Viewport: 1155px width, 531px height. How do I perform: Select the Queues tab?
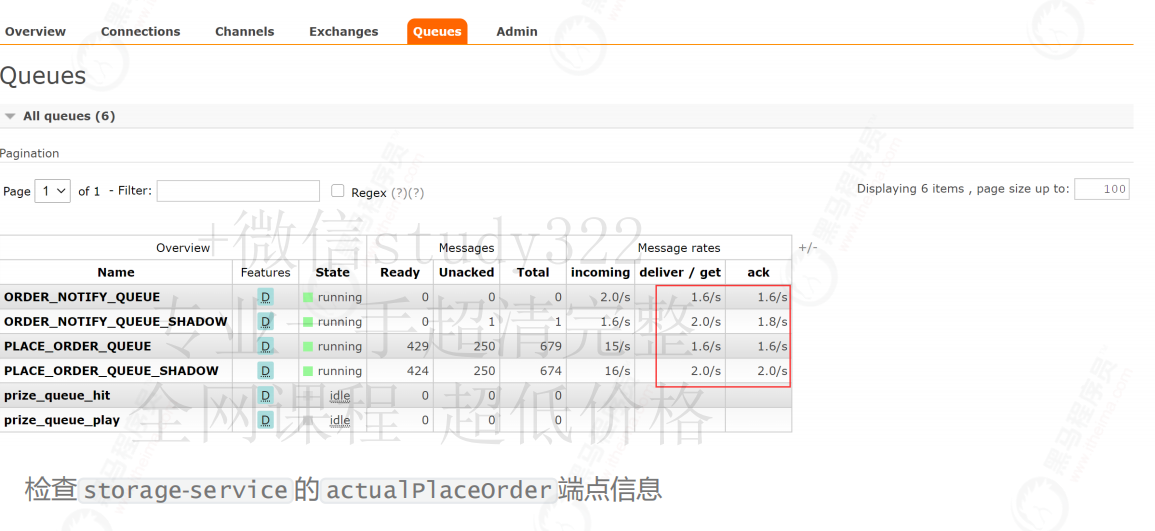[x=438, y=32]
